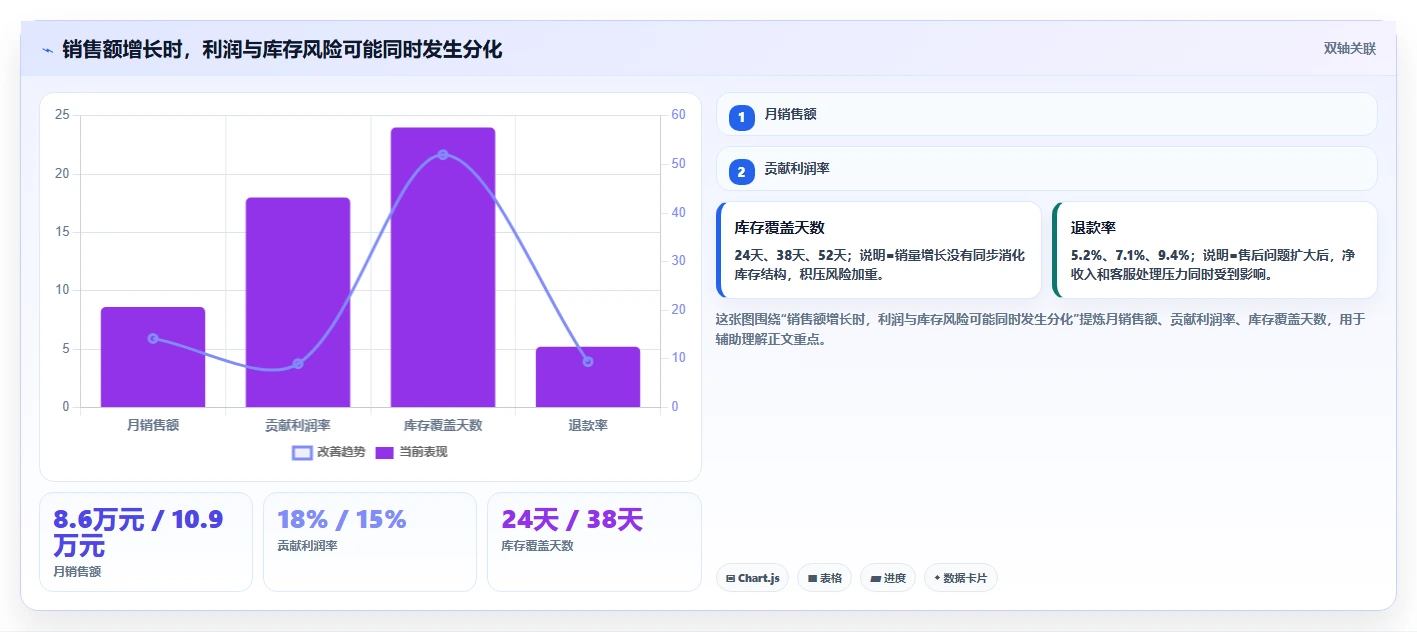The height and width of the screenshot is (632, 1417).
Task: Click the star icon in 数据卡片 tag
Action: click(x=937, y=578)
